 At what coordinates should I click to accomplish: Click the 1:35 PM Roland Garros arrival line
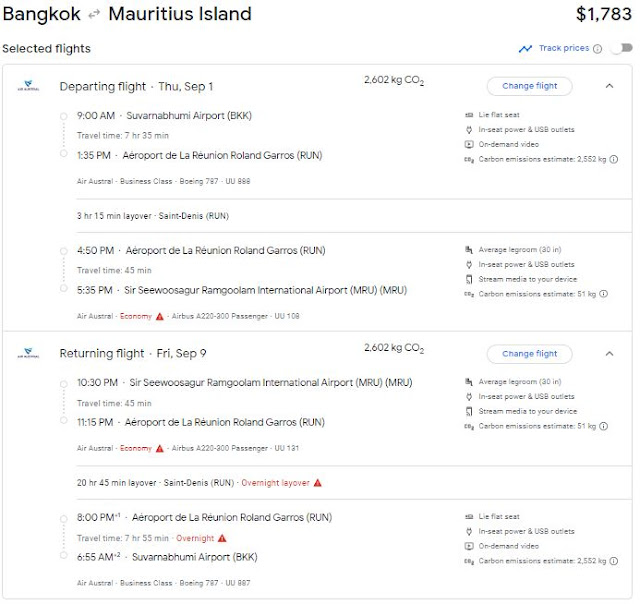point(200,155)
